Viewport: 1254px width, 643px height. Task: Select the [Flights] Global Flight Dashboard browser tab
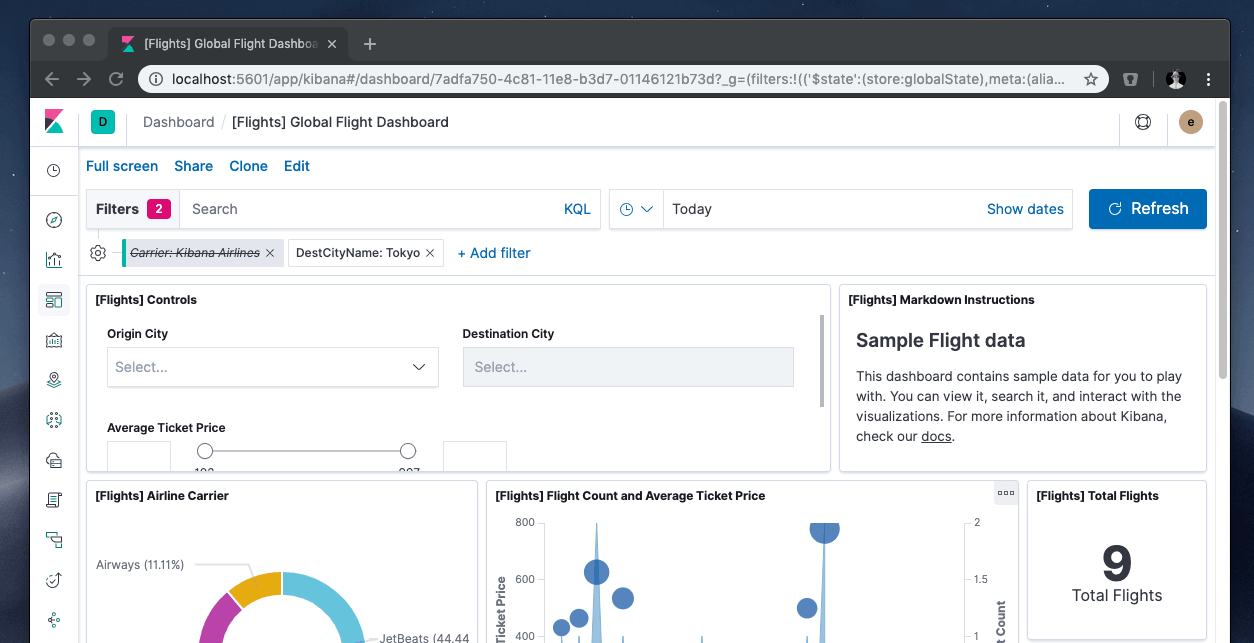coord(230,44)
